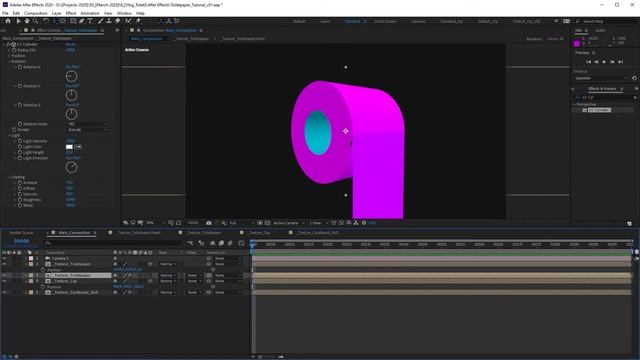Select the Puppet Pin tool
Viewport: 640px width, 360px height.
[x=138, y=21]
